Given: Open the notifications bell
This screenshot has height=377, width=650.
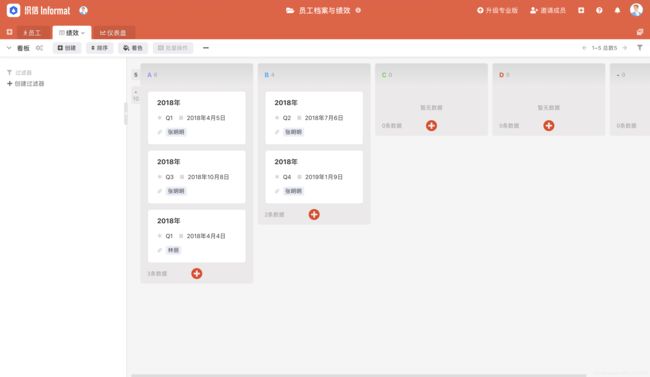Looking at the screenshot, I should click(618, 10).
